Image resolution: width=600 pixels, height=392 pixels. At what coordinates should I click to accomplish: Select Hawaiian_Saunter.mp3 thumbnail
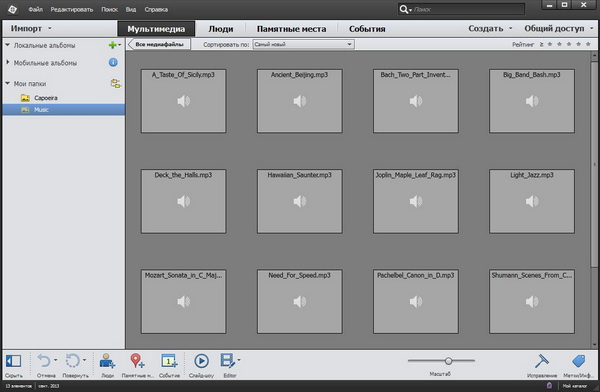click(300, 201)
